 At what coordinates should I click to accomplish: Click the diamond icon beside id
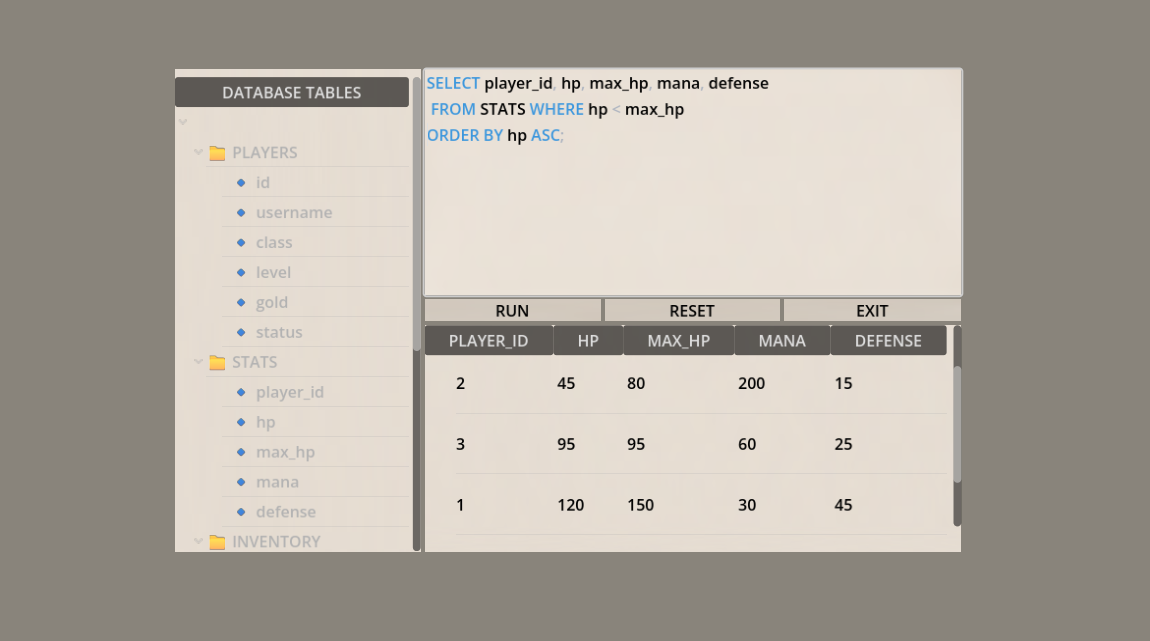coord(241,183)
